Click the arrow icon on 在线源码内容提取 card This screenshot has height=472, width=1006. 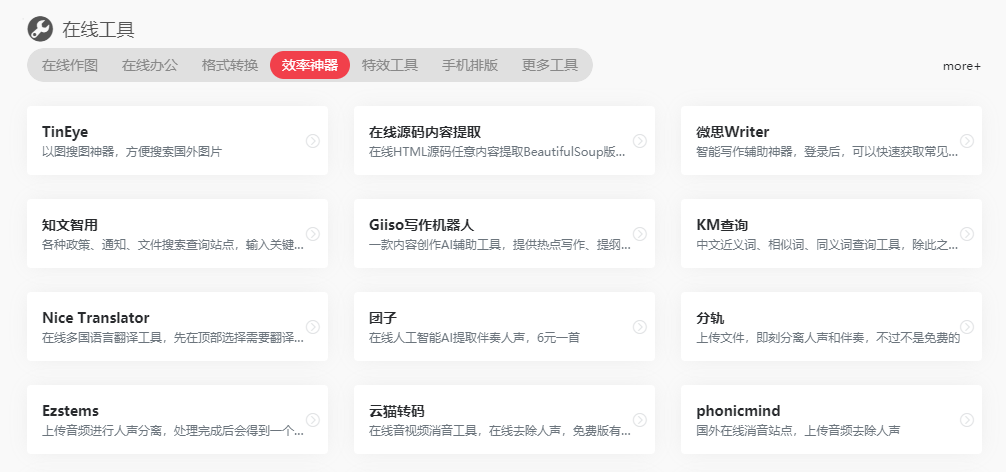pos(640,141)
